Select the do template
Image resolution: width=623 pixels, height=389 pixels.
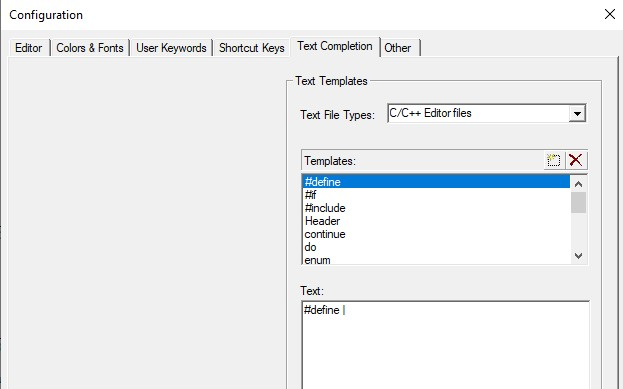(x=436, y=247)
